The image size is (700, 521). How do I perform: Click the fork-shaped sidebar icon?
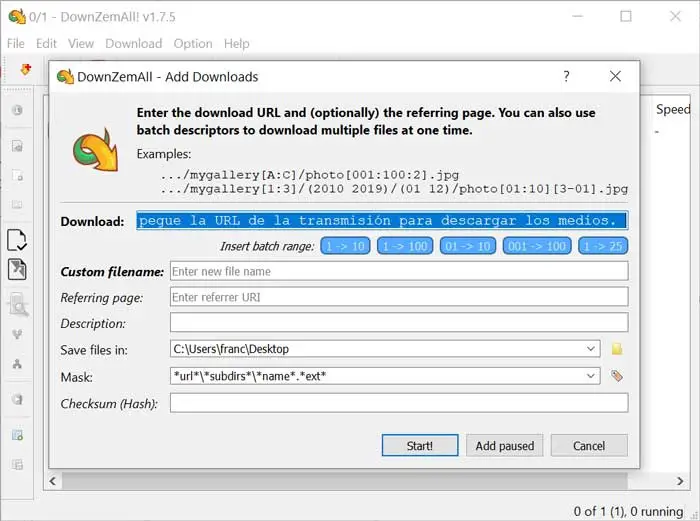coord(17,334)
